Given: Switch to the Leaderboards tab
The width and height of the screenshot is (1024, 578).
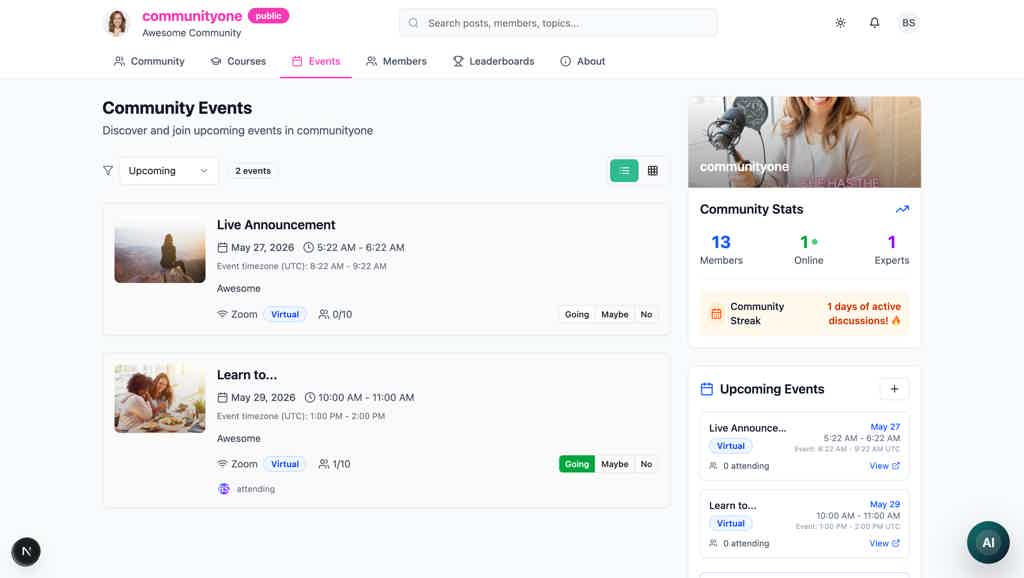Looking at the screenshot, I should coord(493,61).
